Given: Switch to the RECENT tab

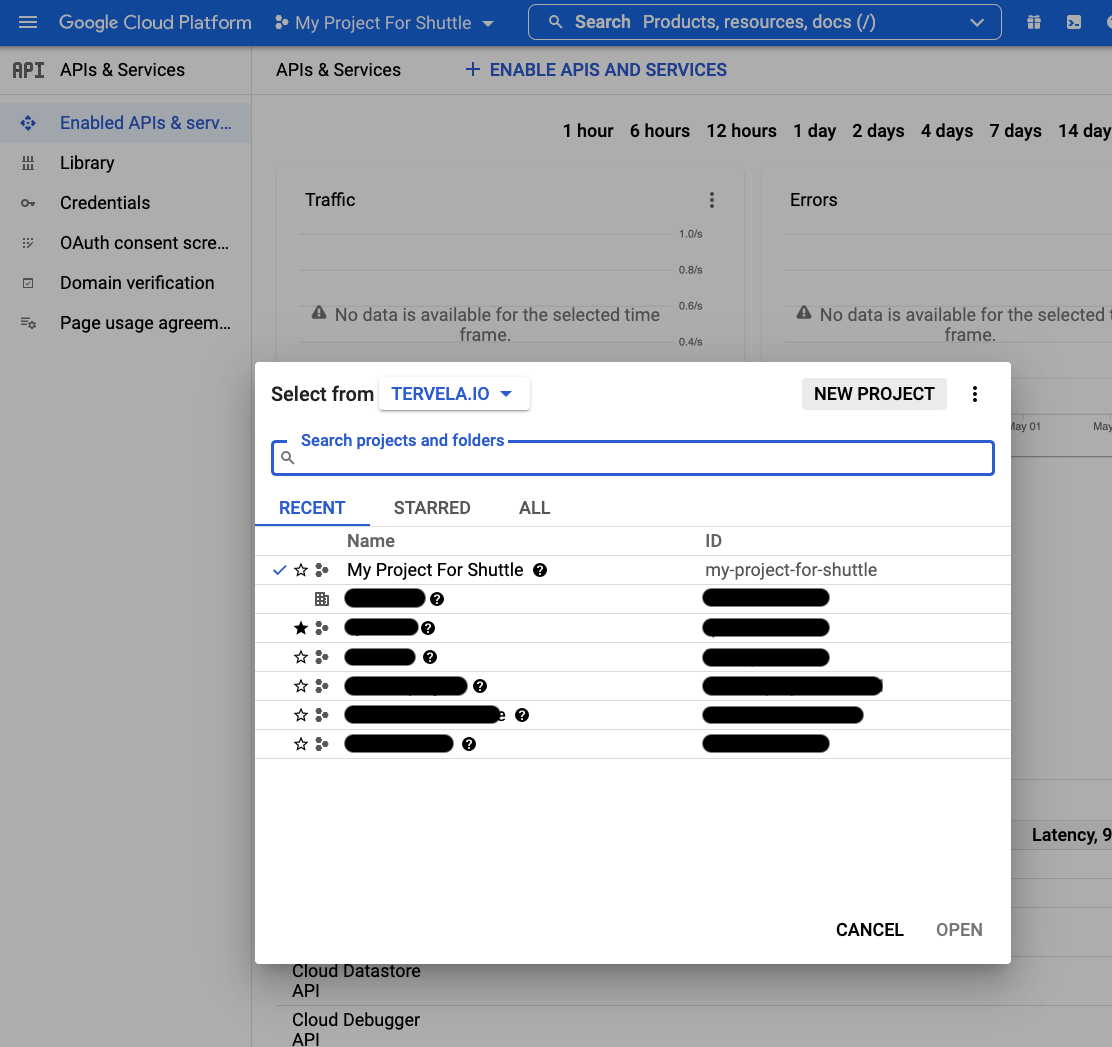Looking at the screenshot, I should (x=312, y=508).
